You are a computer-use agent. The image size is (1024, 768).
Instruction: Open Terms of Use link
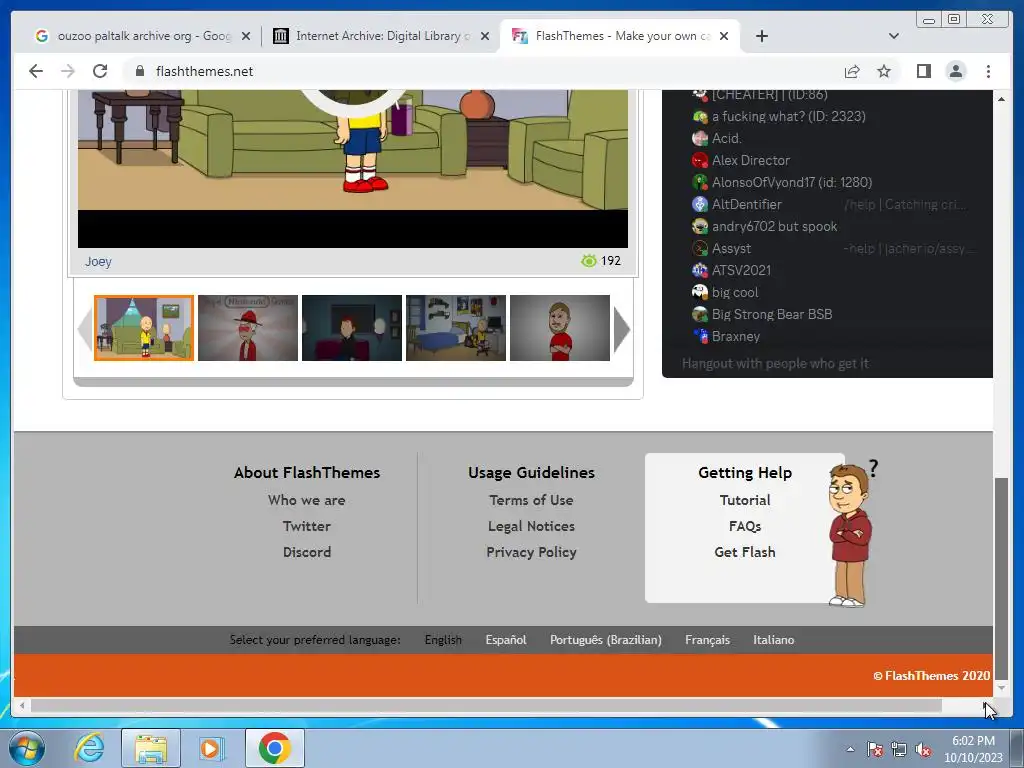531,500
